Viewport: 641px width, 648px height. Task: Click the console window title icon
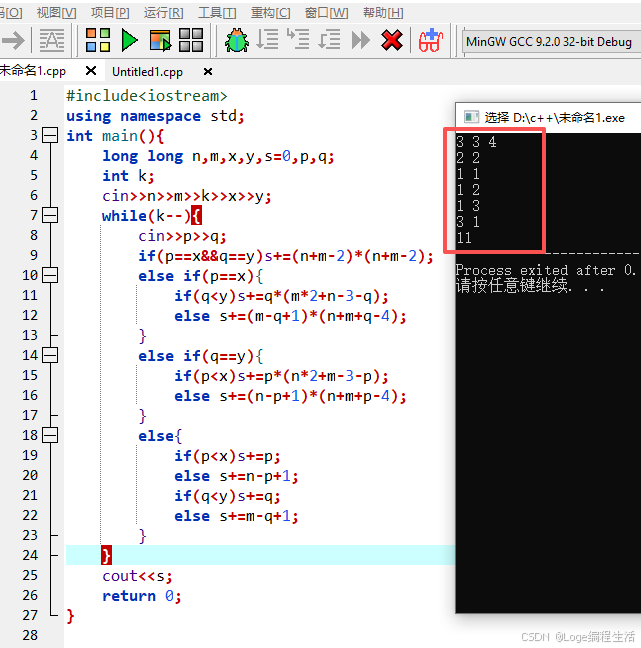(471, 117)
